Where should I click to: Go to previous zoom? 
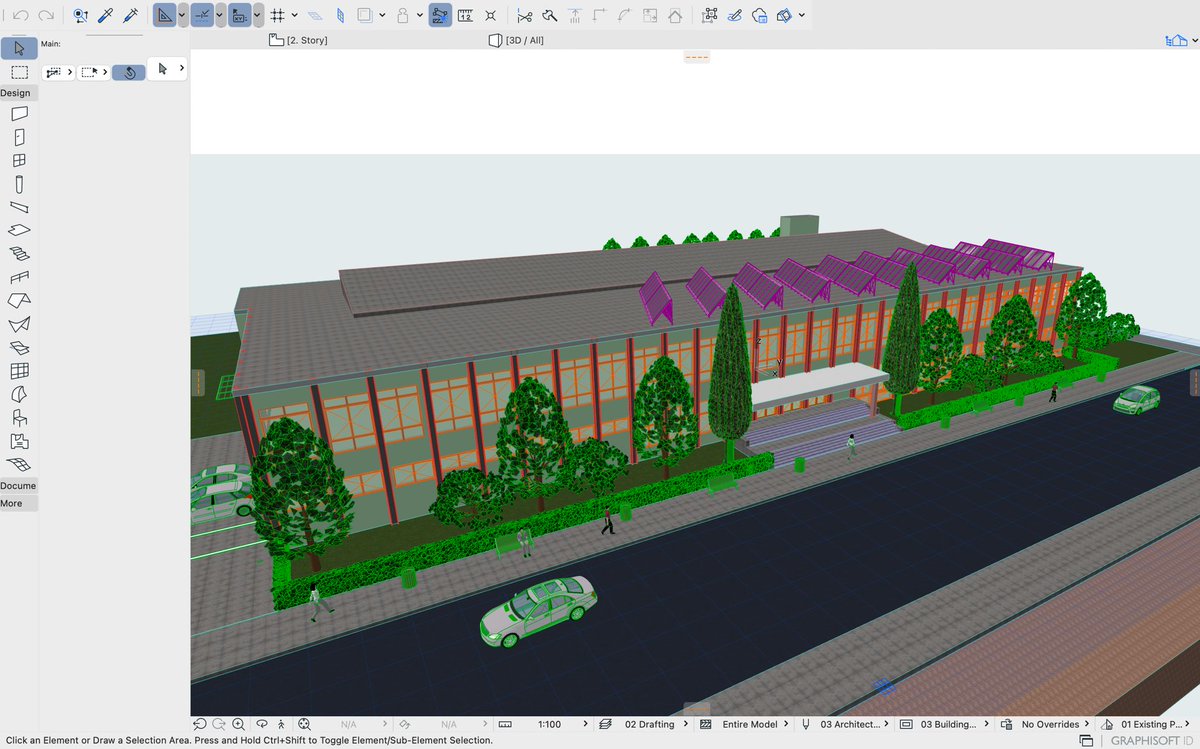coord(199,724)
